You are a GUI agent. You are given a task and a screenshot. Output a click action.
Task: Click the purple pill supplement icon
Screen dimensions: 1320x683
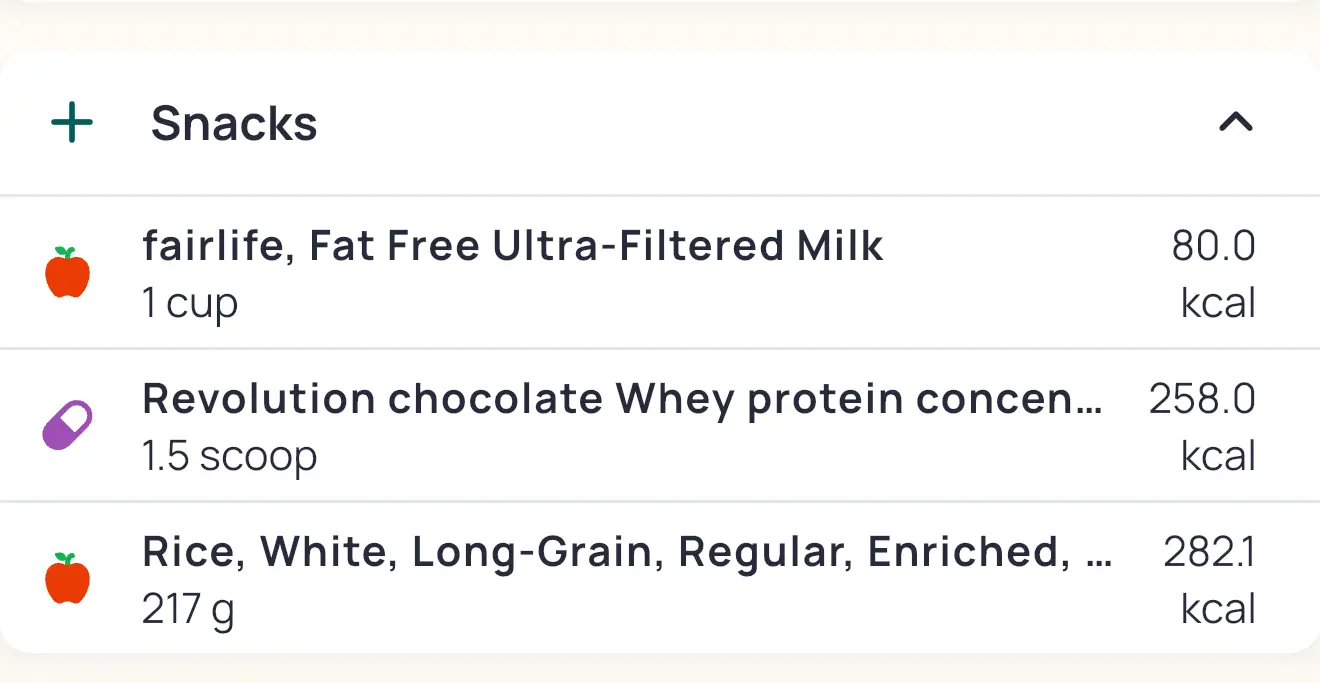tap(68, 426)
